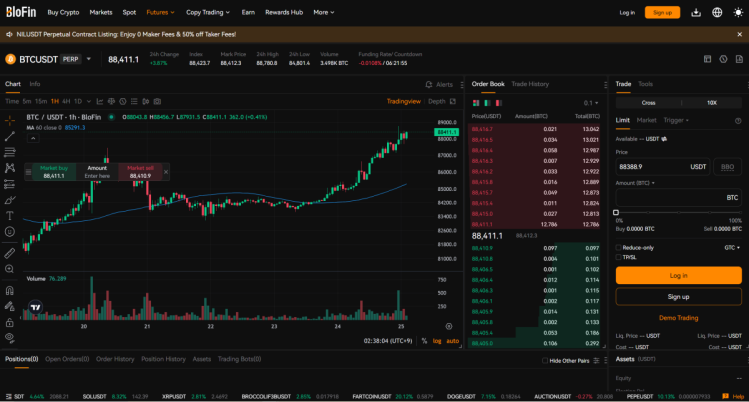Tick the TP/SL checkbox
Screen dimensions: 749x402
tap(619, 257)
